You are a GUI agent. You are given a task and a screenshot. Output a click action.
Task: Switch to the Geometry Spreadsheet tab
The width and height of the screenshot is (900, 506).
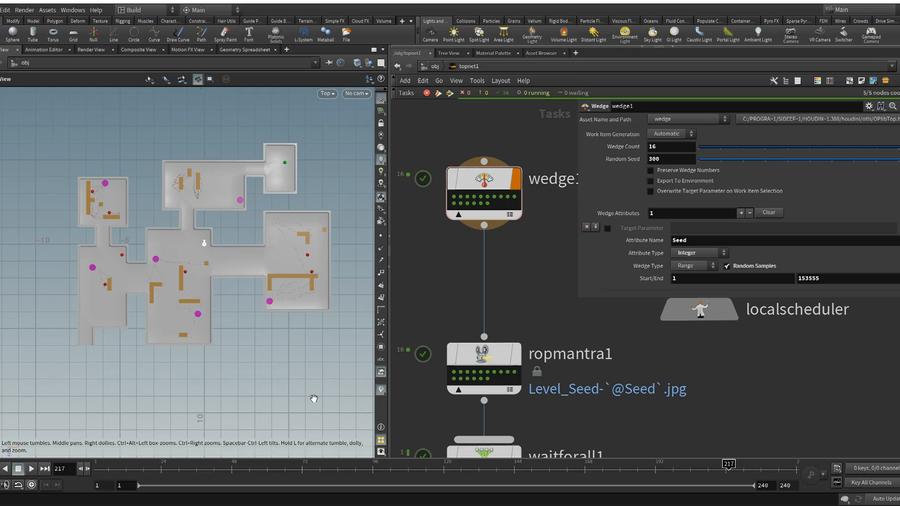[x=245, y=50]
